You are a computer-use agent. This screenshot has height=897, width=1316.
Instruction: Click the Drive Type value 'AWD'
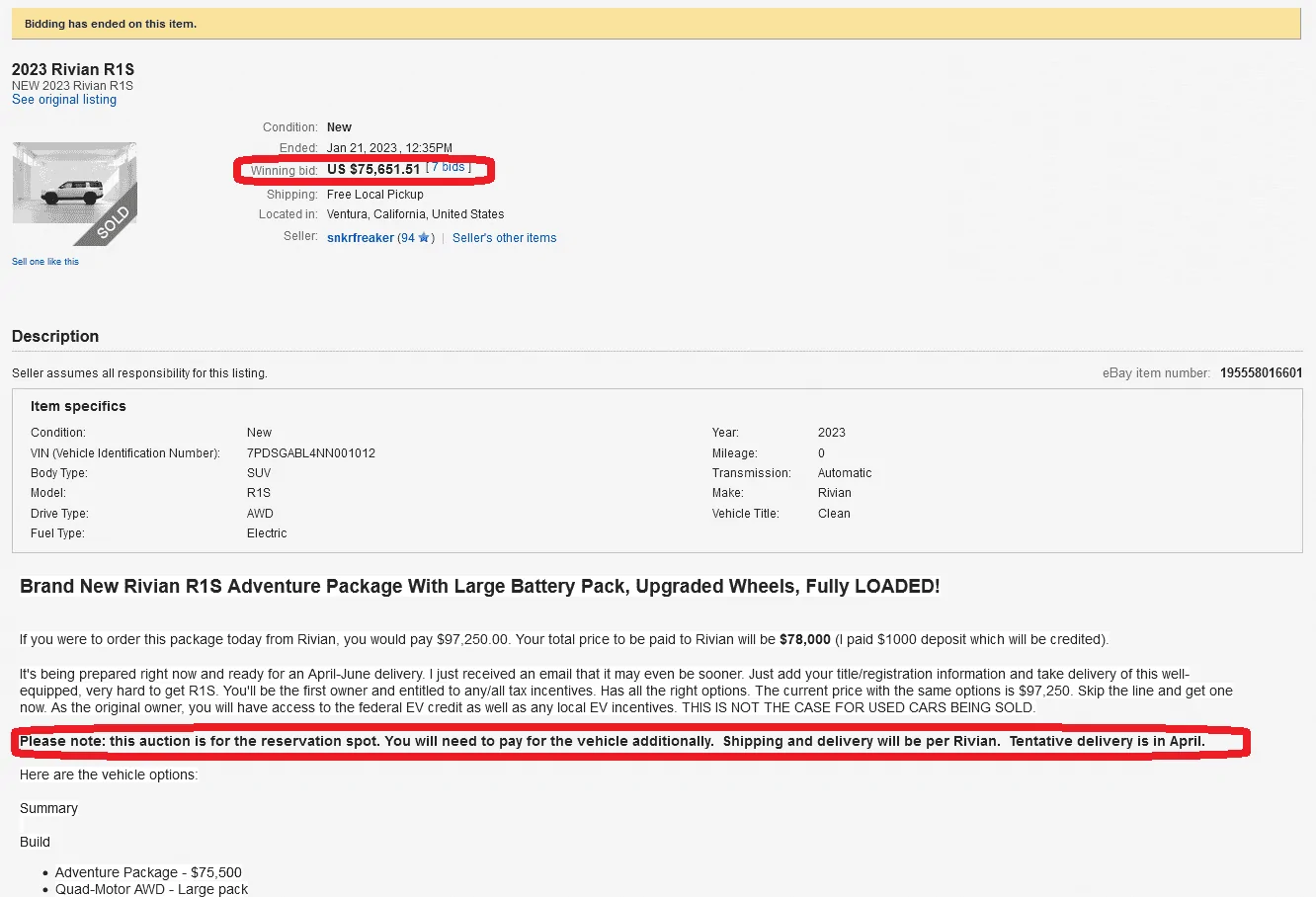click(260, 514)
